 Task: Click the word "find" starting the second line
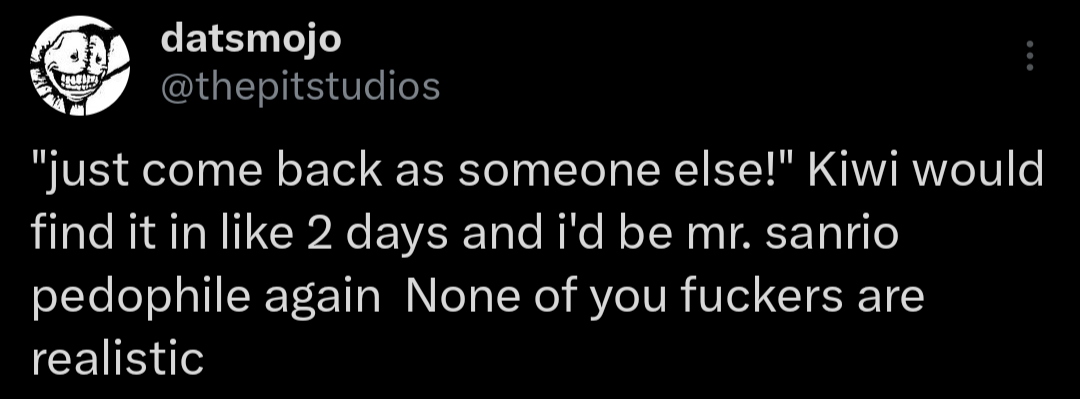(x=72, y=233)
